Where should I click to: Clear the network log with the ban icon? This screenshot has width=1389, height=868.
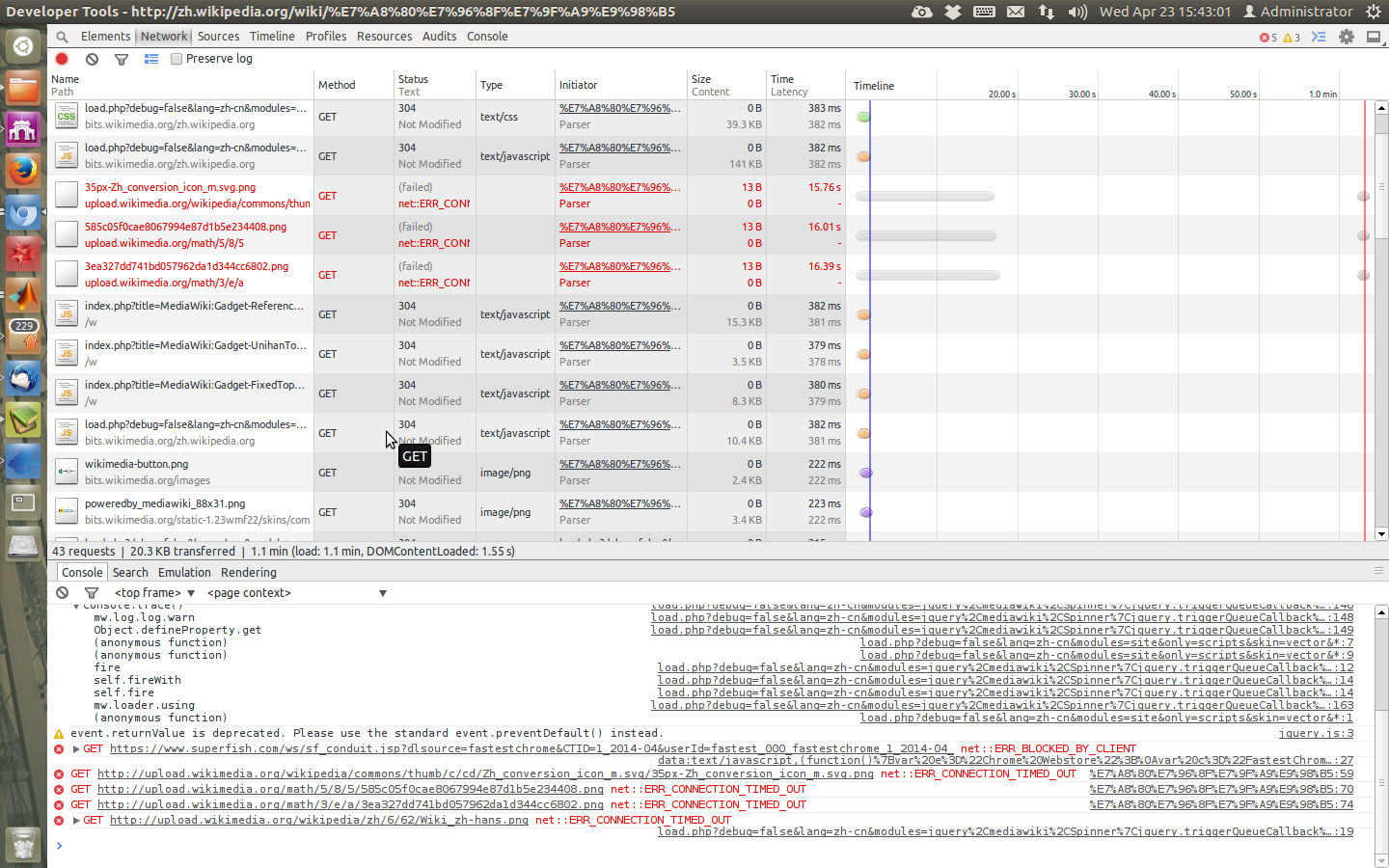(92, 59)
